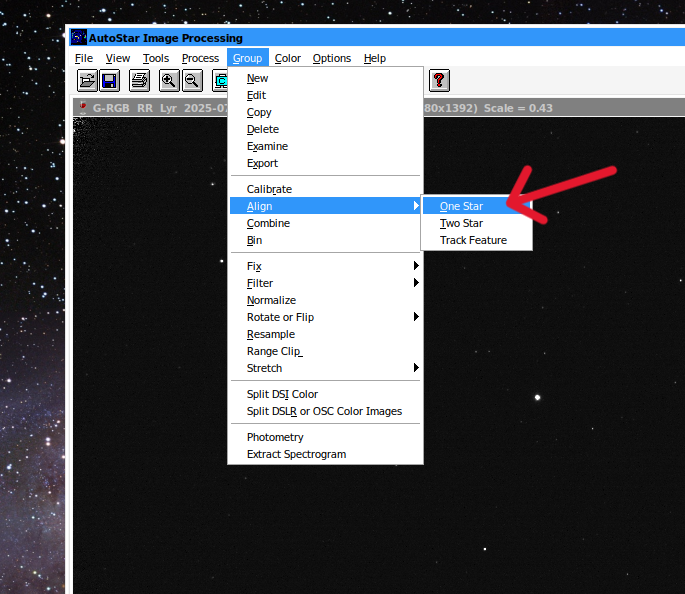This screenshot has height=594, width=685.
Task: Select Resample in Group menu
Action: pos(325,334)
